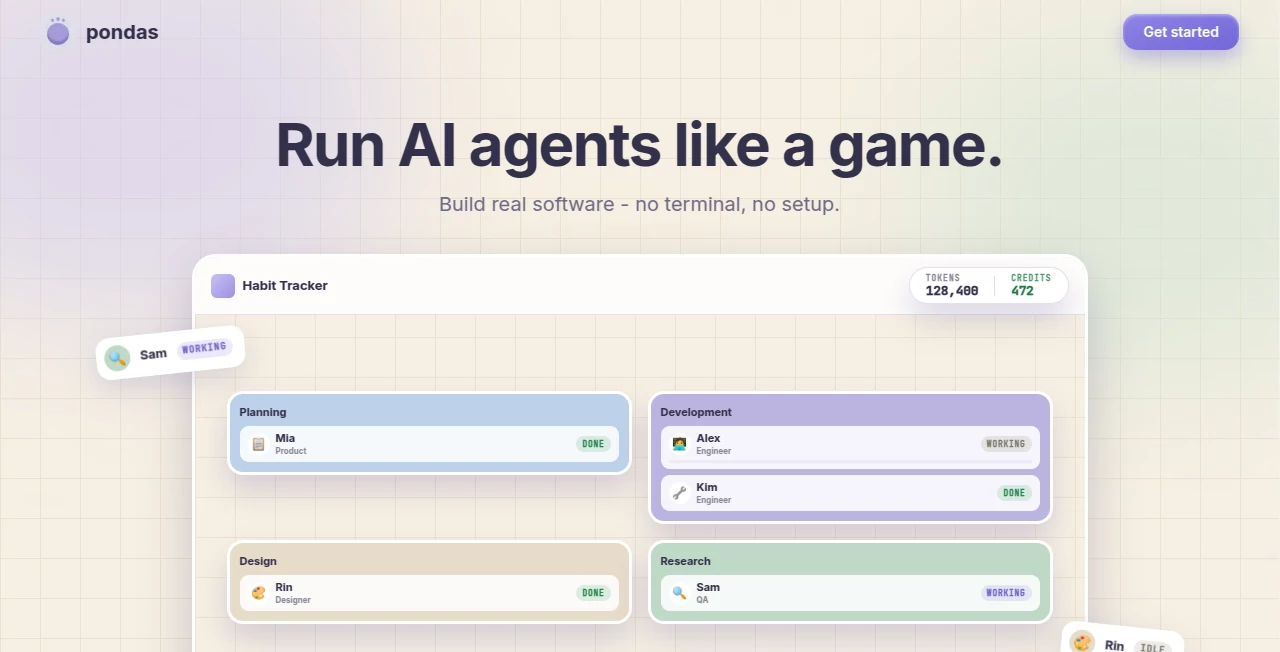1280x652 pixels.
Task: Click Sam's magnifier icon in Research
Action: tap(679, 593)
